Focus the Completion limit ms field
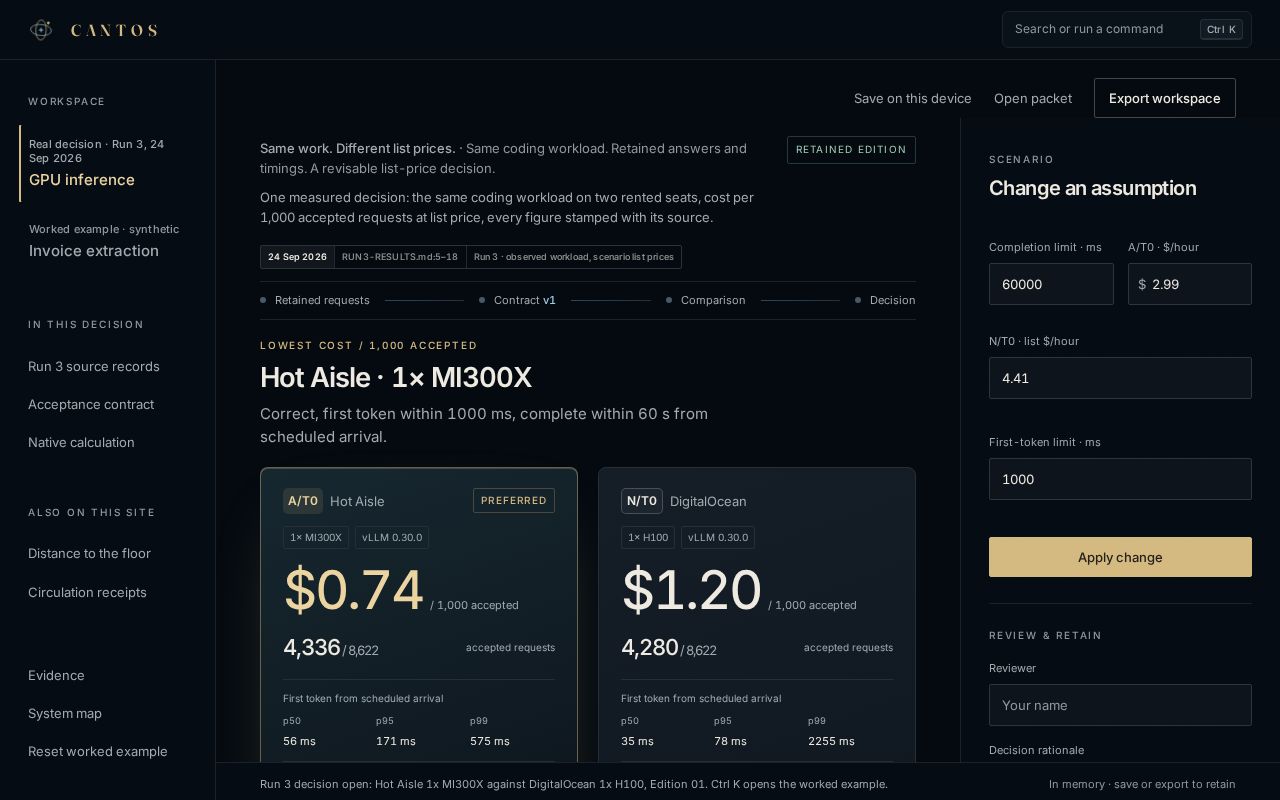The width and height of the screenshot is (1280, 800). (1051, 284)
